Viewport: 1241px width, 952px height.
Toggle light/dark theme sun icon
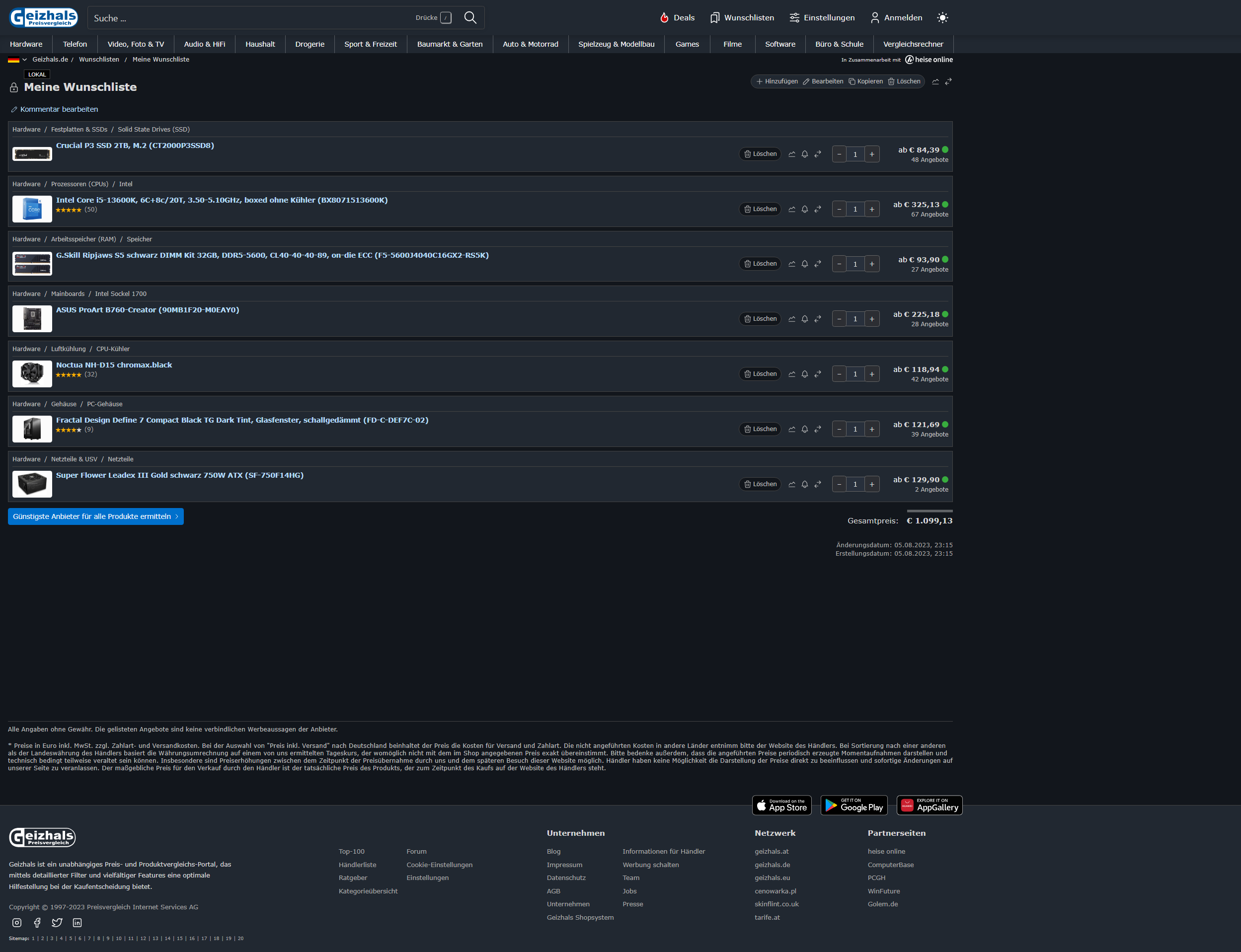942,17
